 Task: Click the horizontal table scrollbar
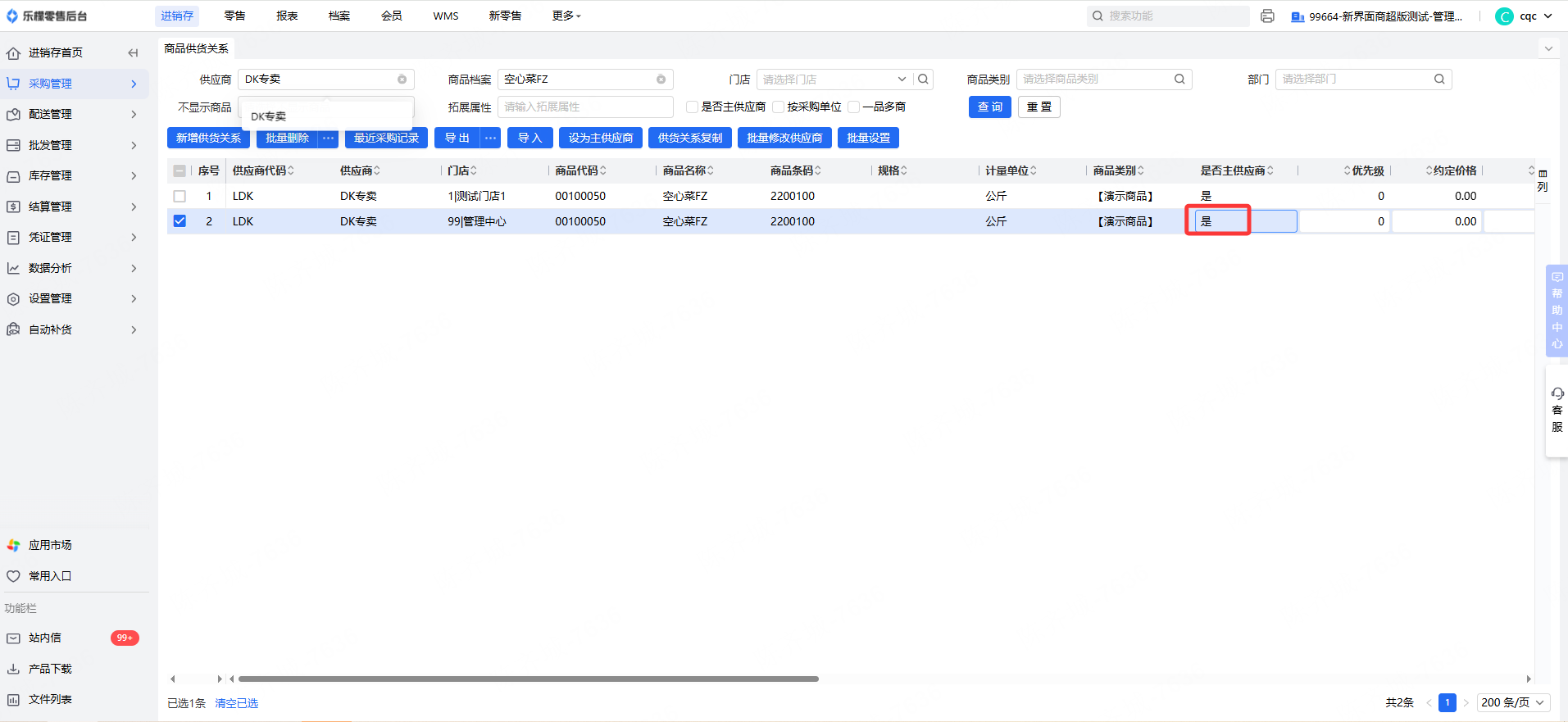(x=528, y=679)
